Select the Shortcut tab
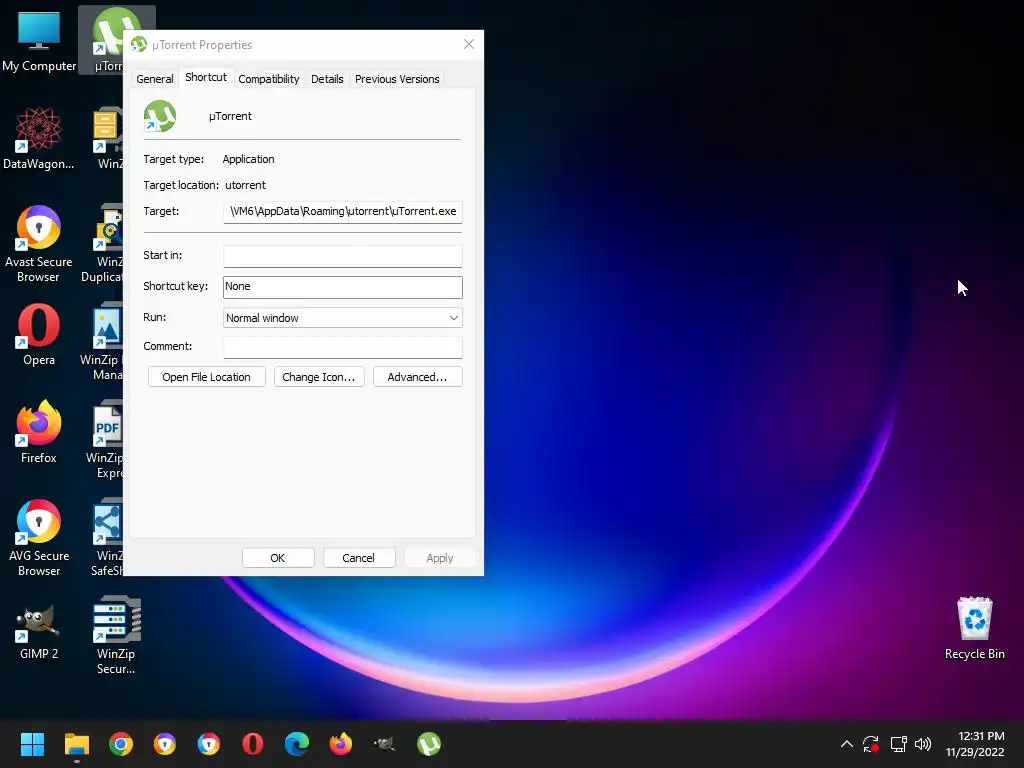This screenshot has height=768, width=1024. tap(206, 77)
